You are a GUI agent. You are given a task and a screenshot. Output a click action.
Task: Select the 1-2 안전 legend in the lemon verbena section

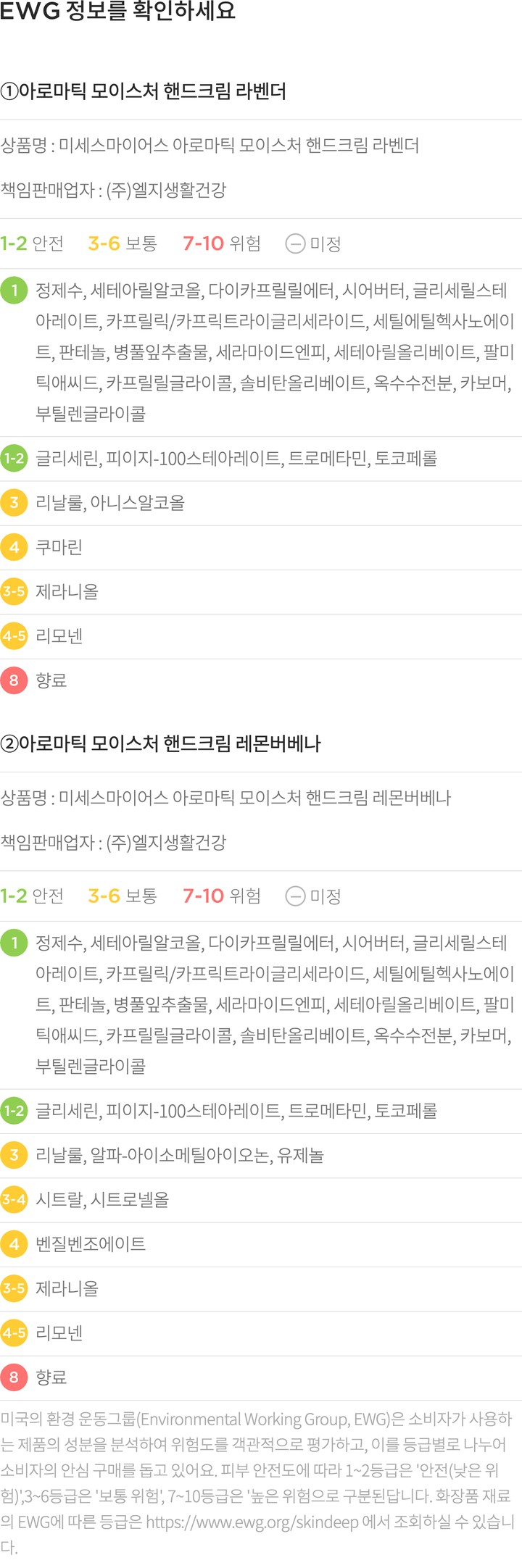[32, 896]
